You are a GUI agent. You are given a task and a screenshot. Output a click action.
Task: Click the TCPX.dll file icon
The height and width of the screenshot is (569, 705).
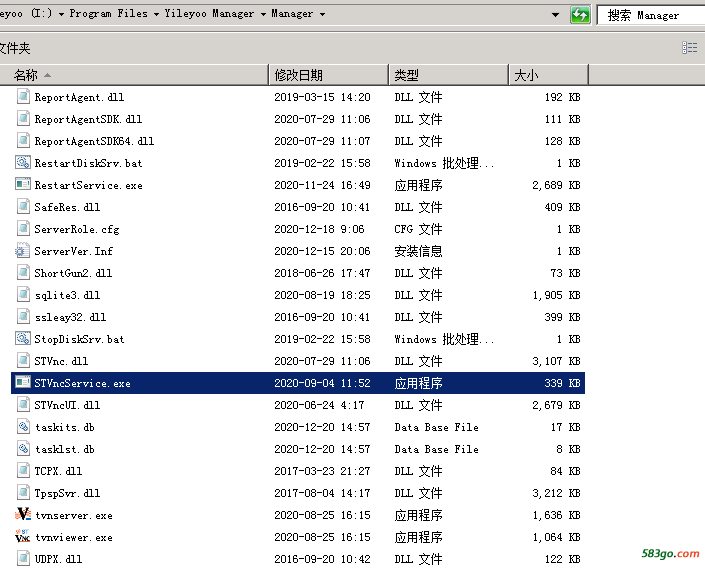click(x=23, y=471)
